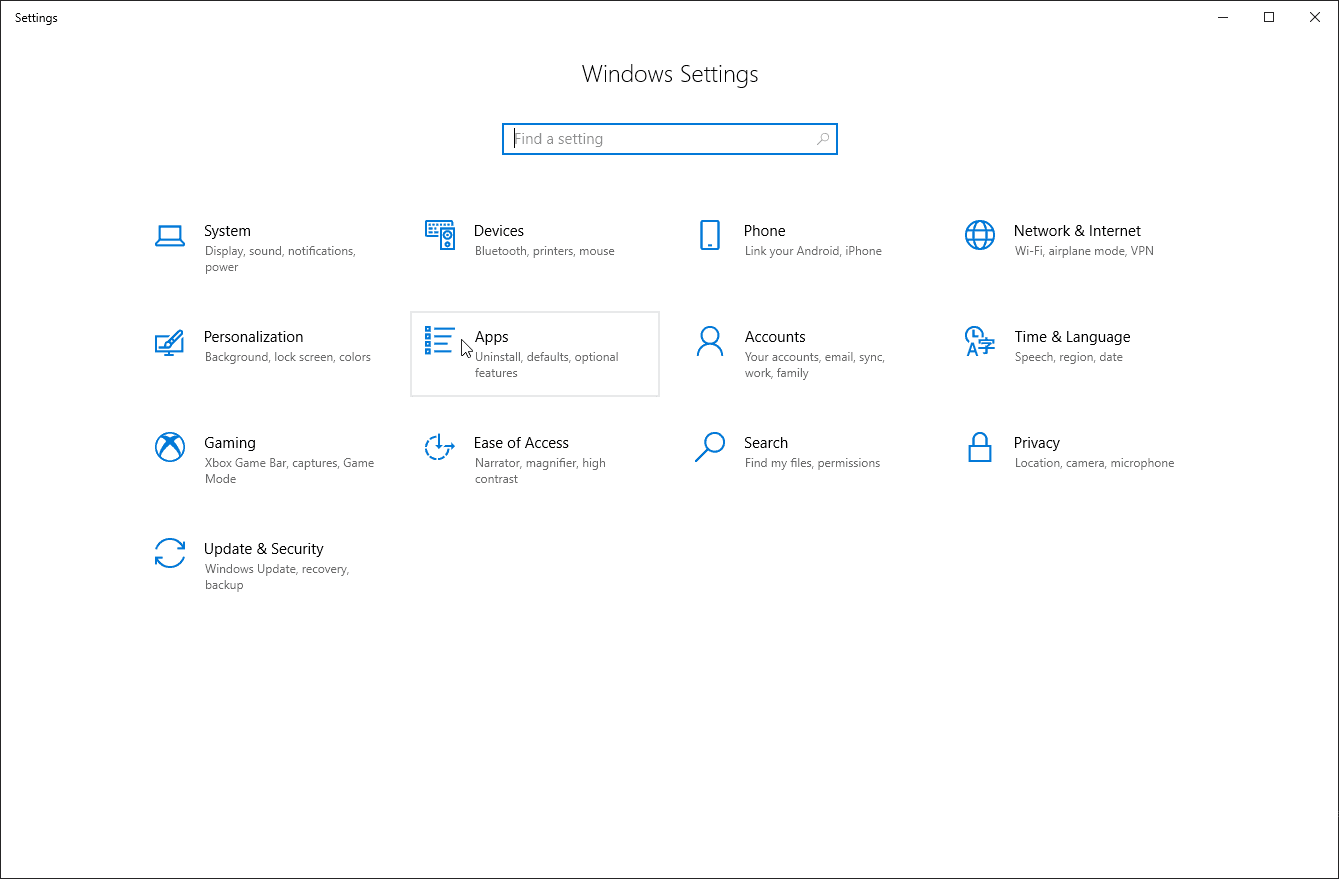Click the Gaming Xbox icon
The height and width of the screenshot is (879, 1339).
pos(170,447)
